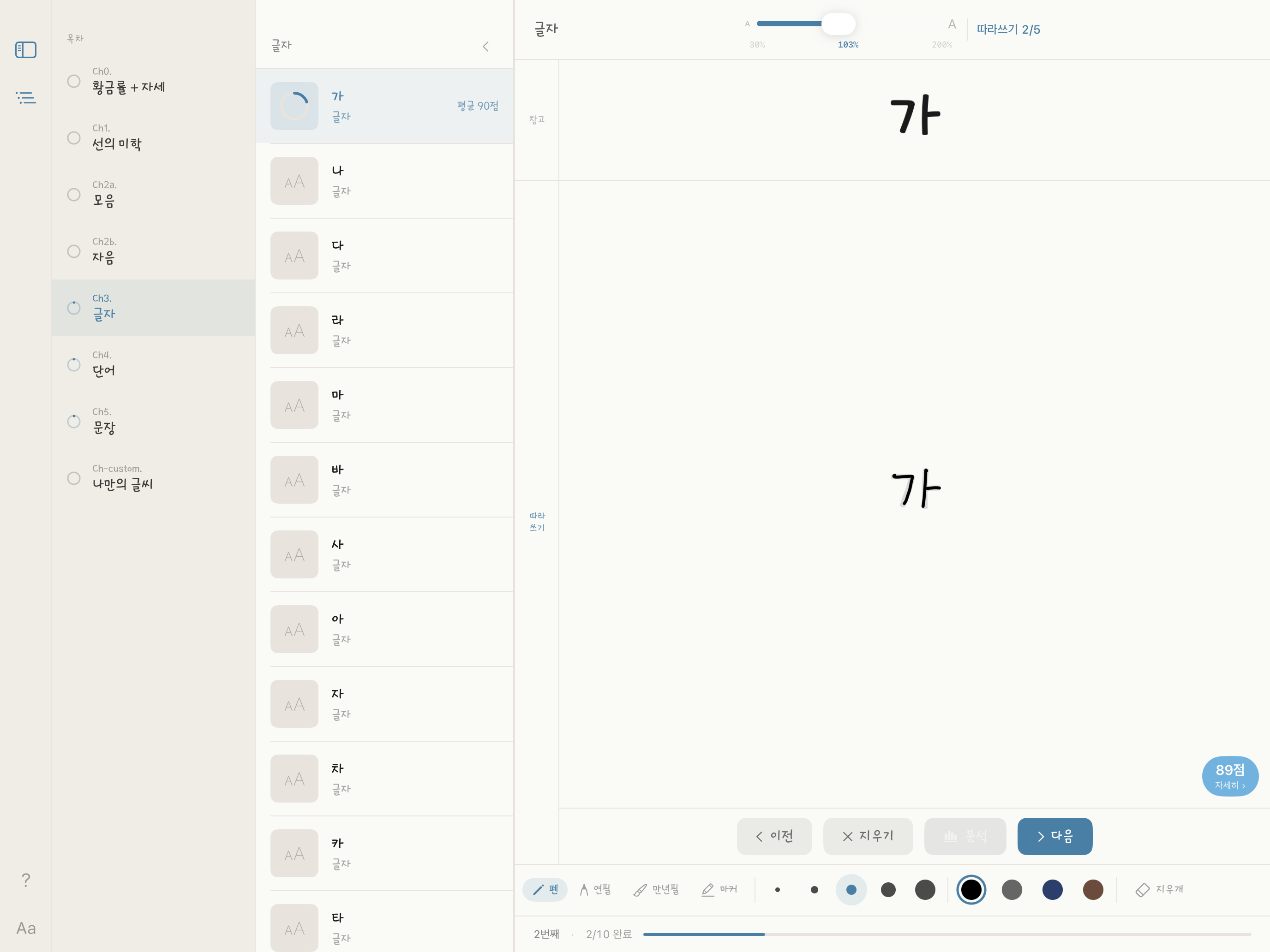Select the 만년필 fountain pen tool
This screenshot has width=1270, height=952.
coord(656,889)
